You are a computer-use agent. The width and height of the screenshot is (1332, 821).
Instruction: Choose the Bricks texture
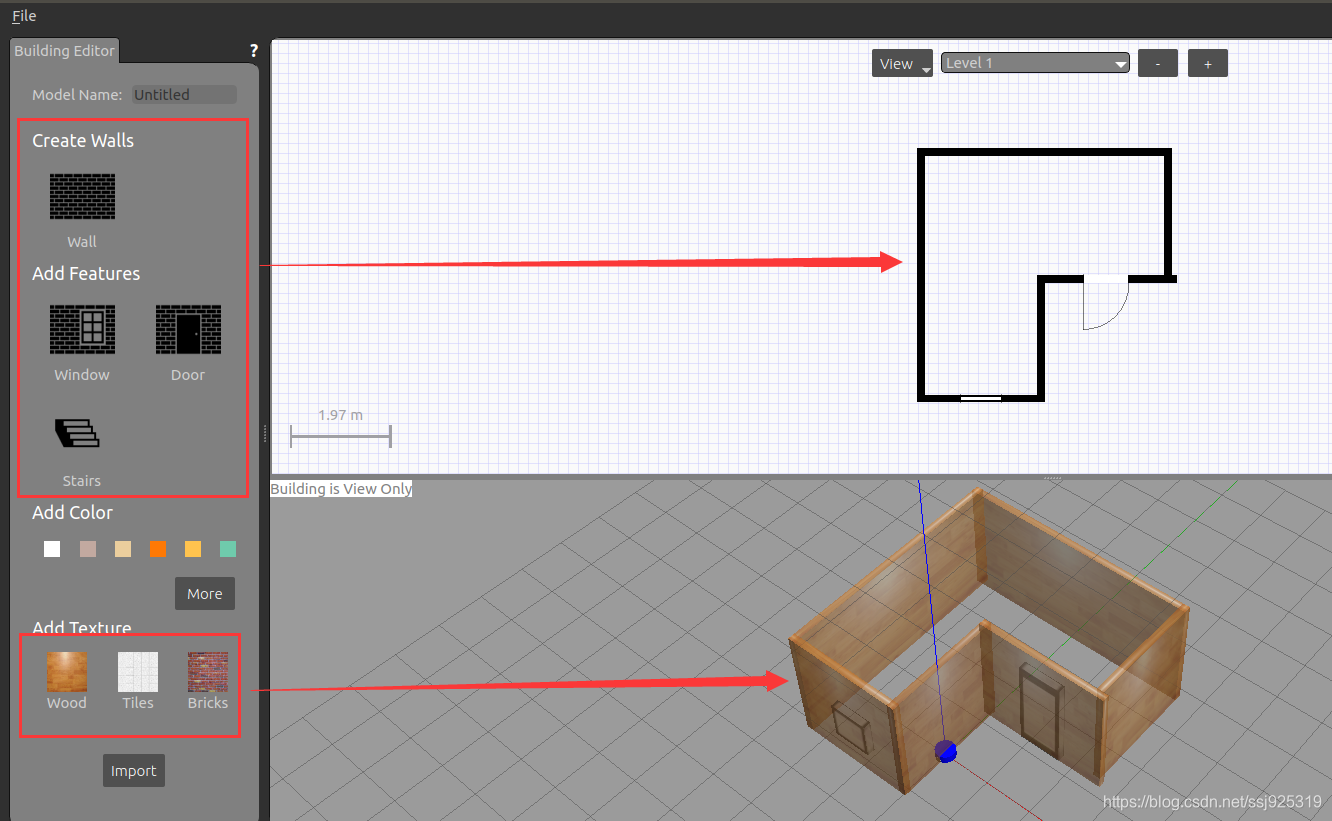pyautogui.click(x=208, y=672)
